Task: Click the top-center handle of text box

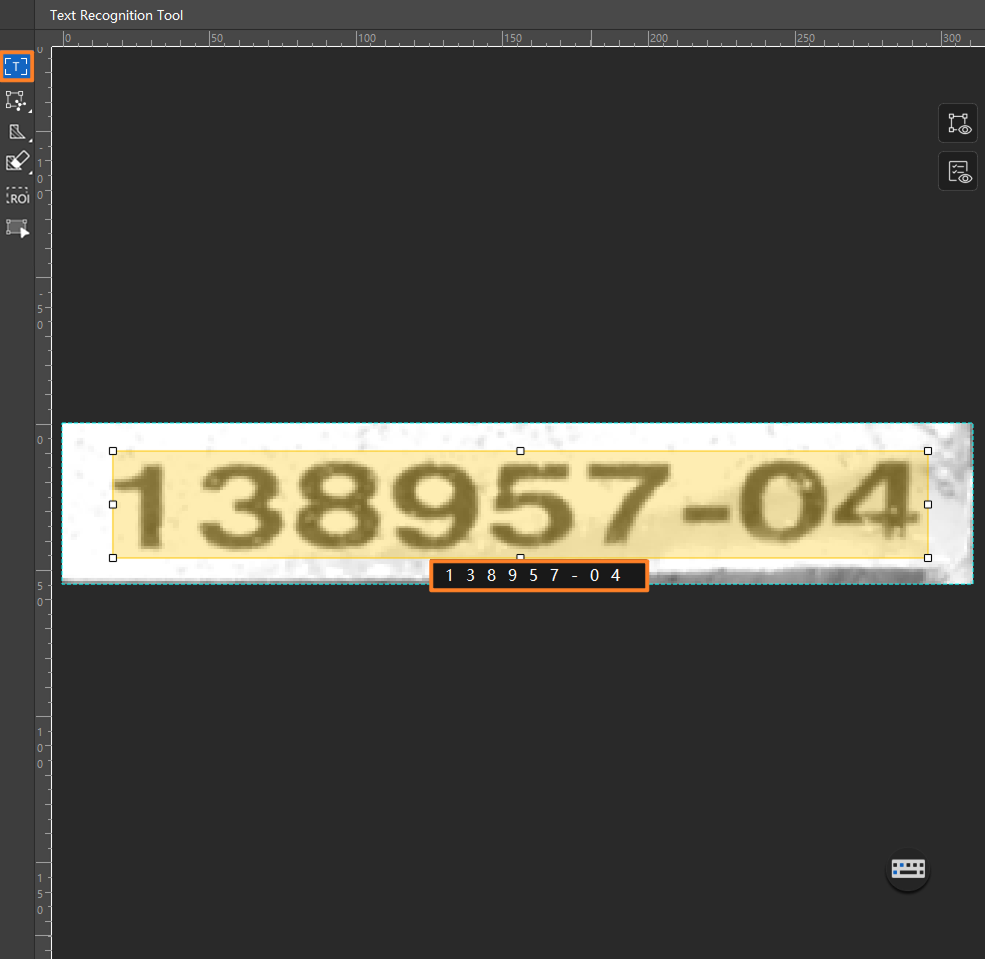Action: [x=520, y=451]
